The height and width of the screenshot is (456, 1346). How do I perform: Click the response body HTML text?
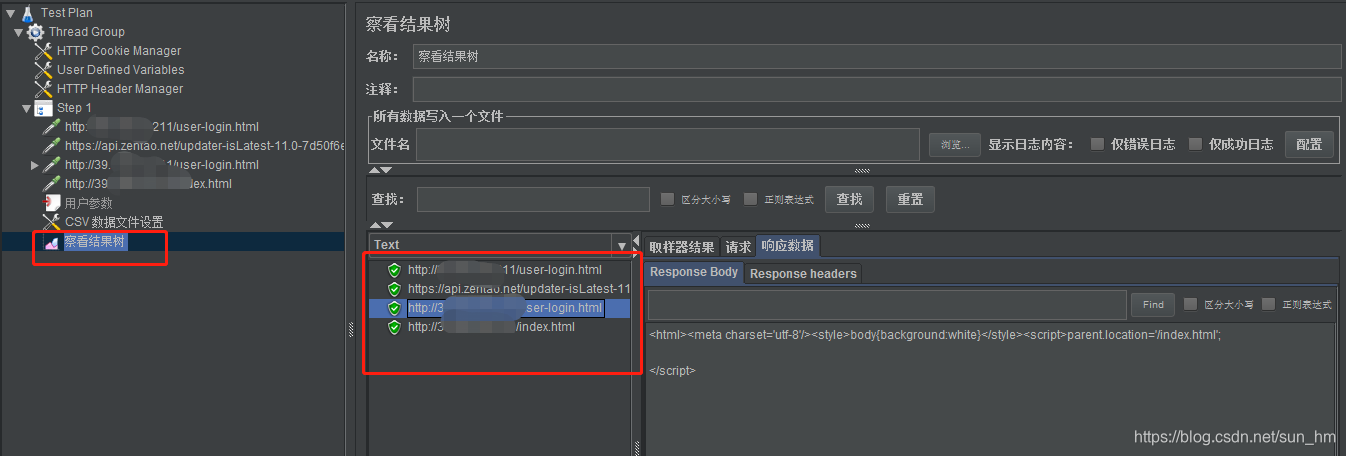pos(935,335)
